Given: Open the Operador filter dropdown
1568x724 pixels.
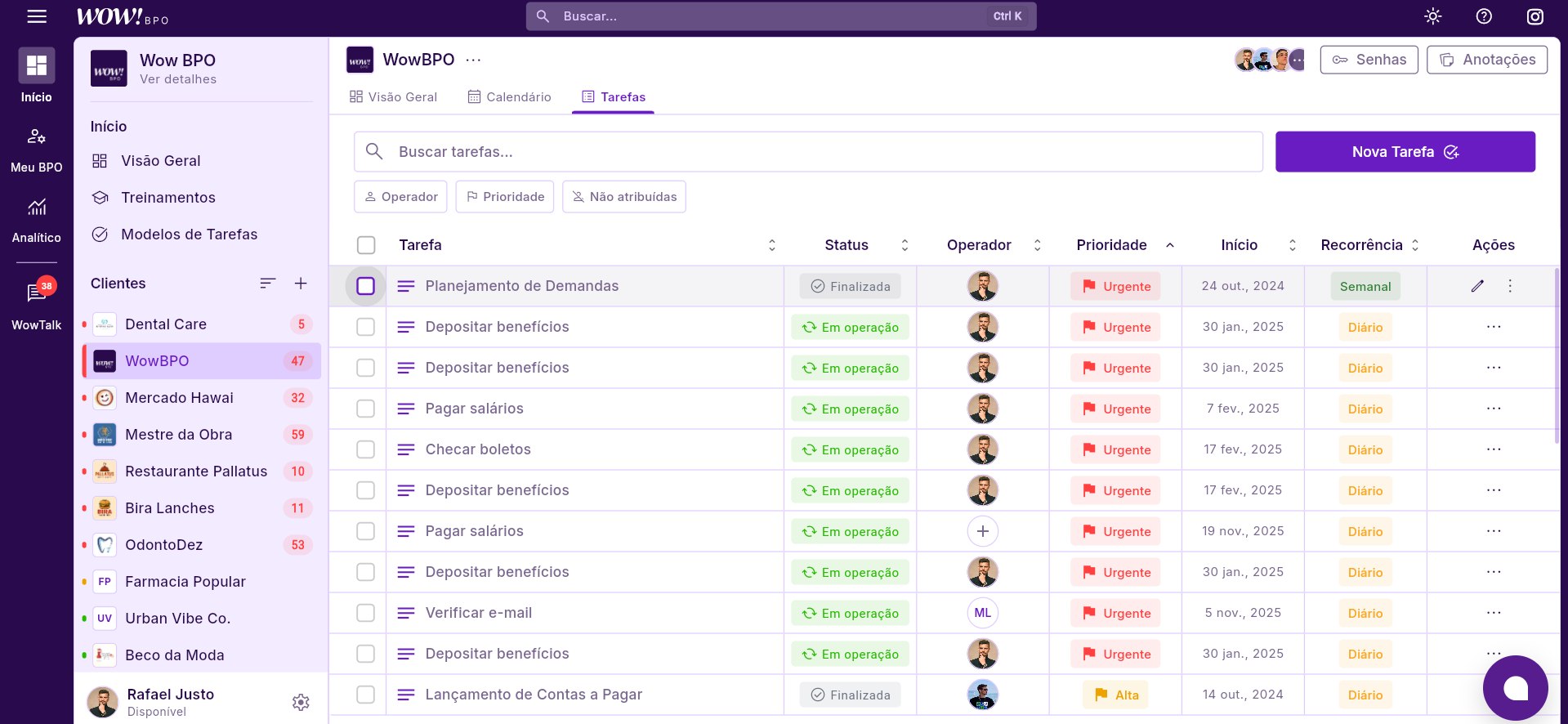Looking at the screenshot, I should (400, 197).
